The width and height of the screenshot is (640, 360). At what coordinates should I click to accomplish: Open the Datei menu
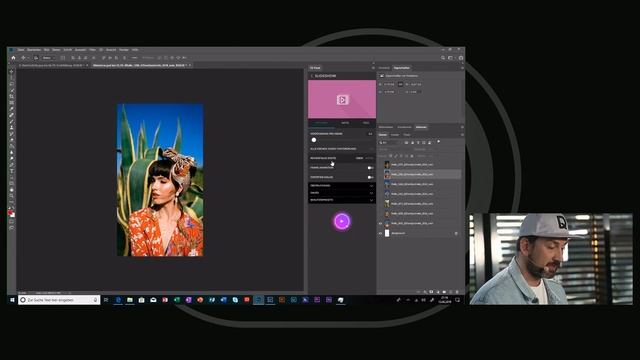(21, 50)
